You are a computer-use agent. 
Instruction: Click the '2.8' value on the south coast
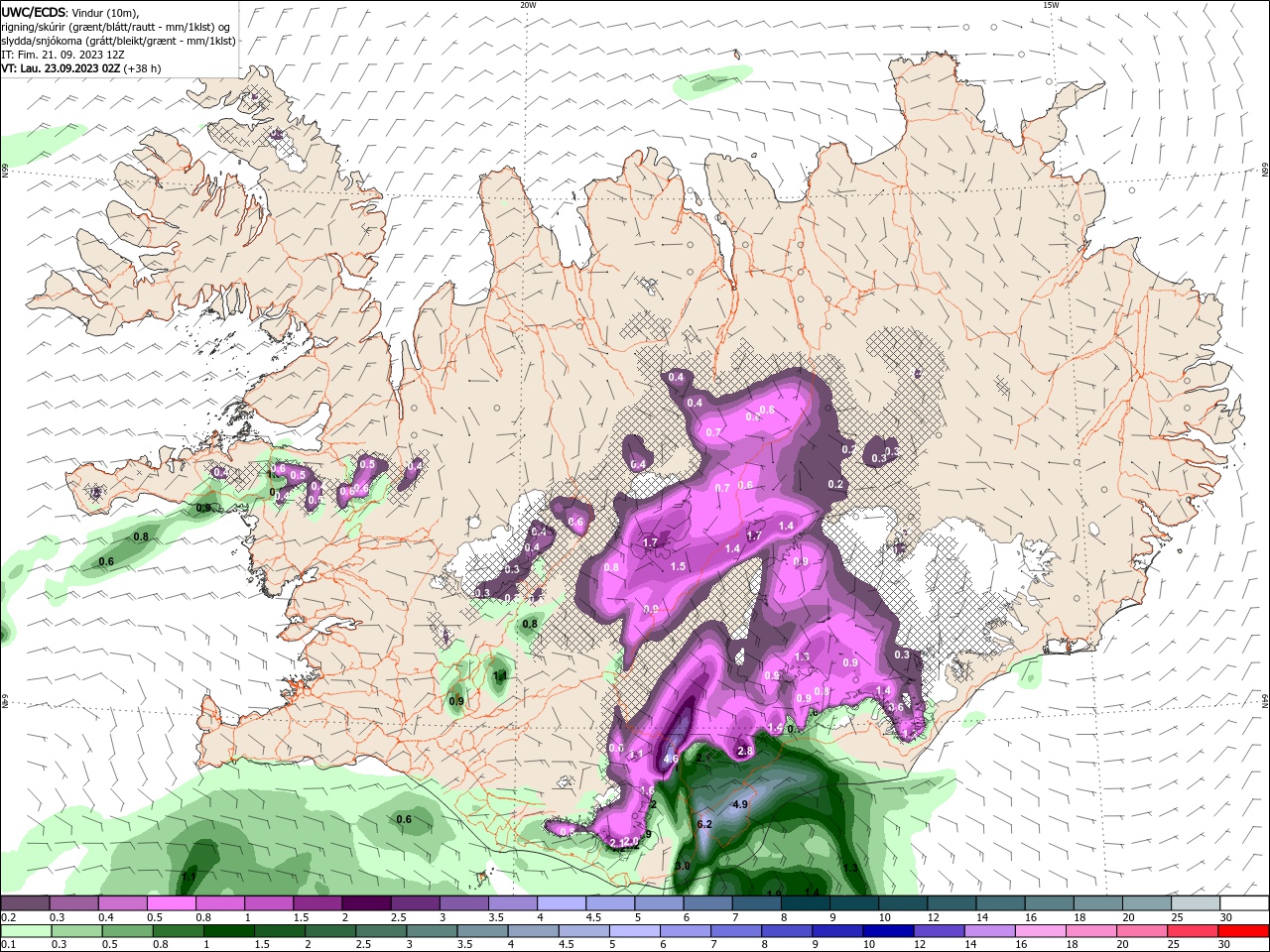tap(746, 752)
